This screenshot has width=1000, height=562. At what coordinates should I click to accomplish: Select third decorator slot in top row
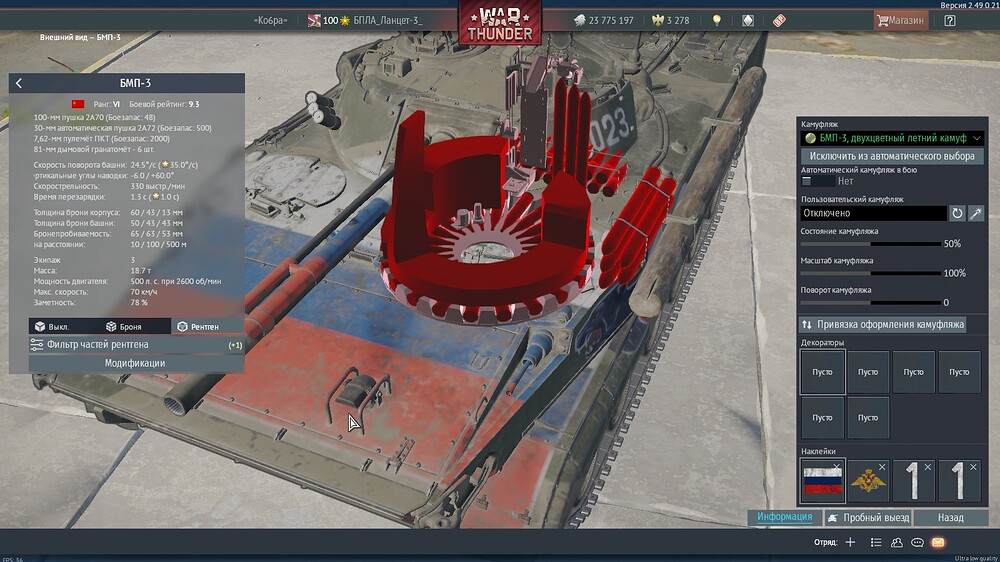pyautogui.click(x=913, y=372)
